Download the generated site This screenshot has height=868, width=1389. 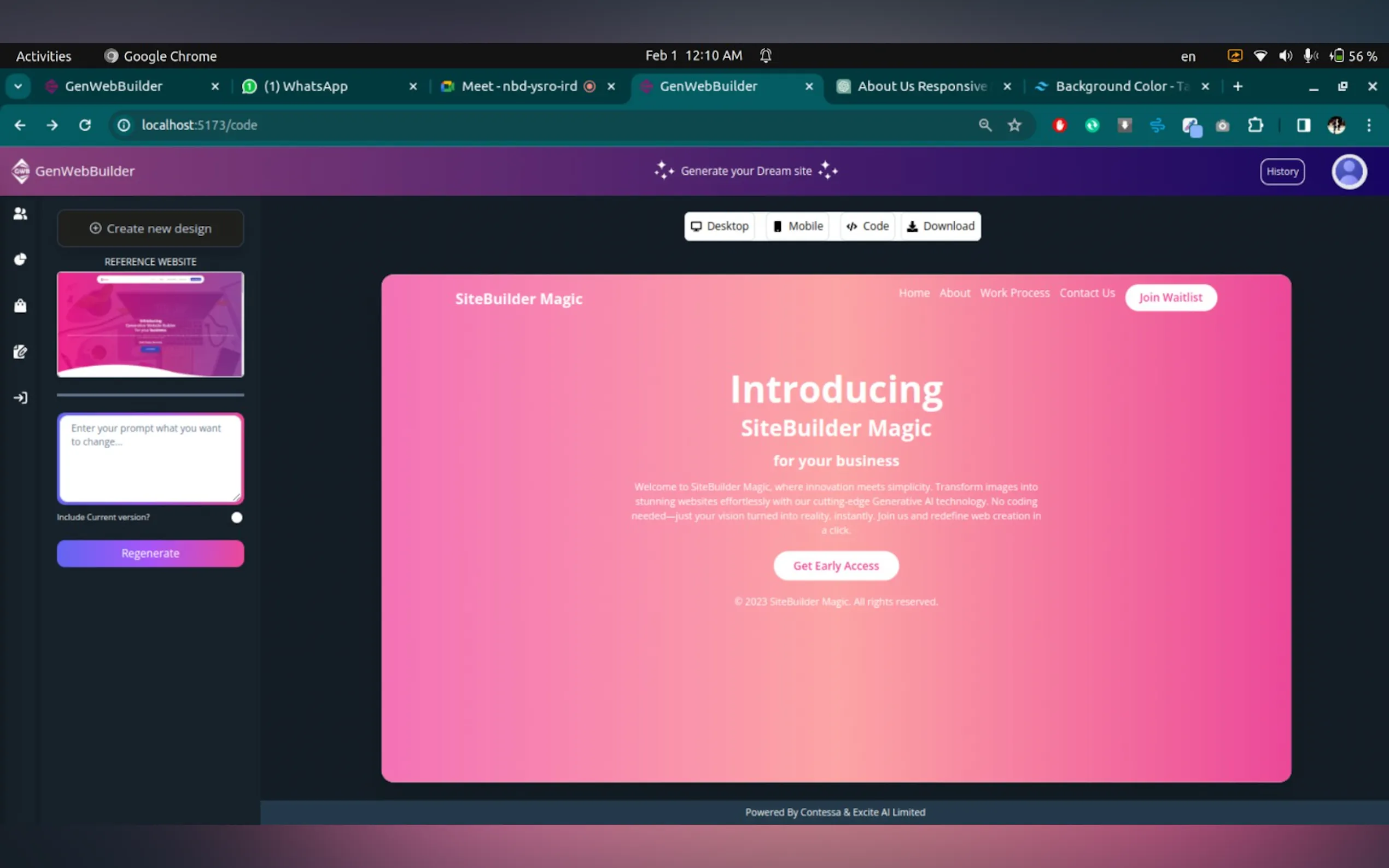click(x=941, y=226)
